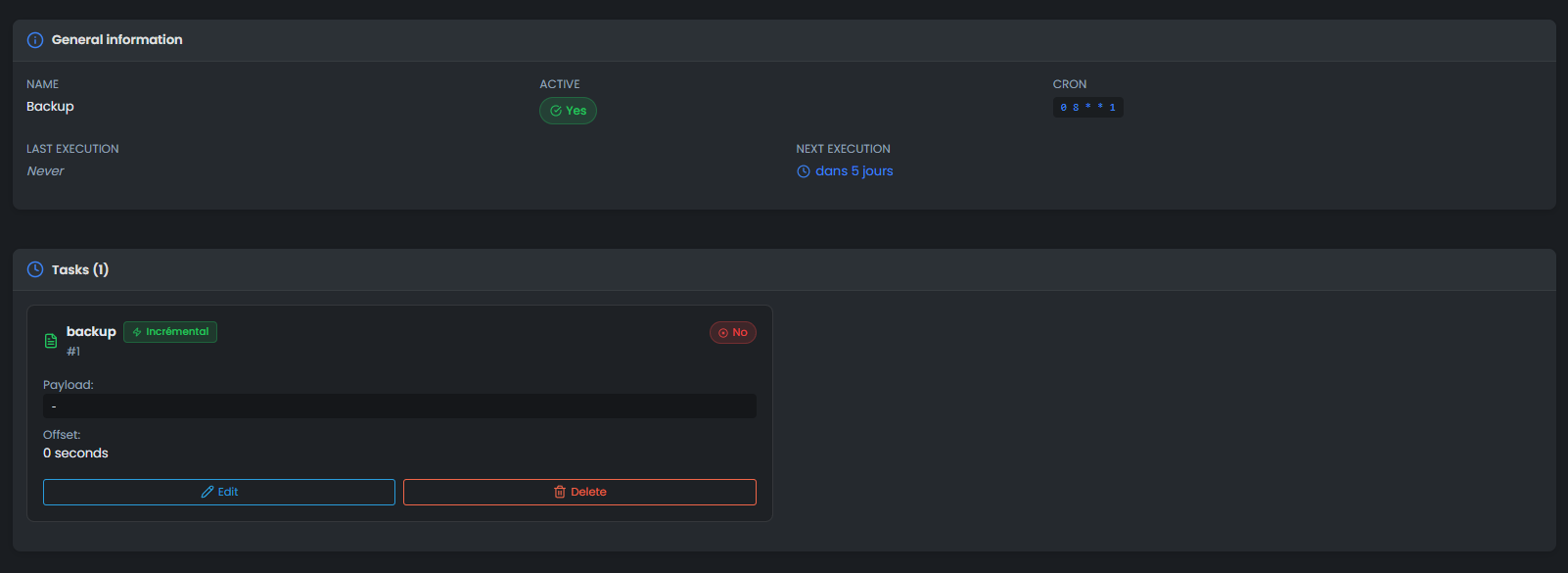The image size is (1568, 573).
Task: Click the info icon beside General information
Action: point(35,40)
